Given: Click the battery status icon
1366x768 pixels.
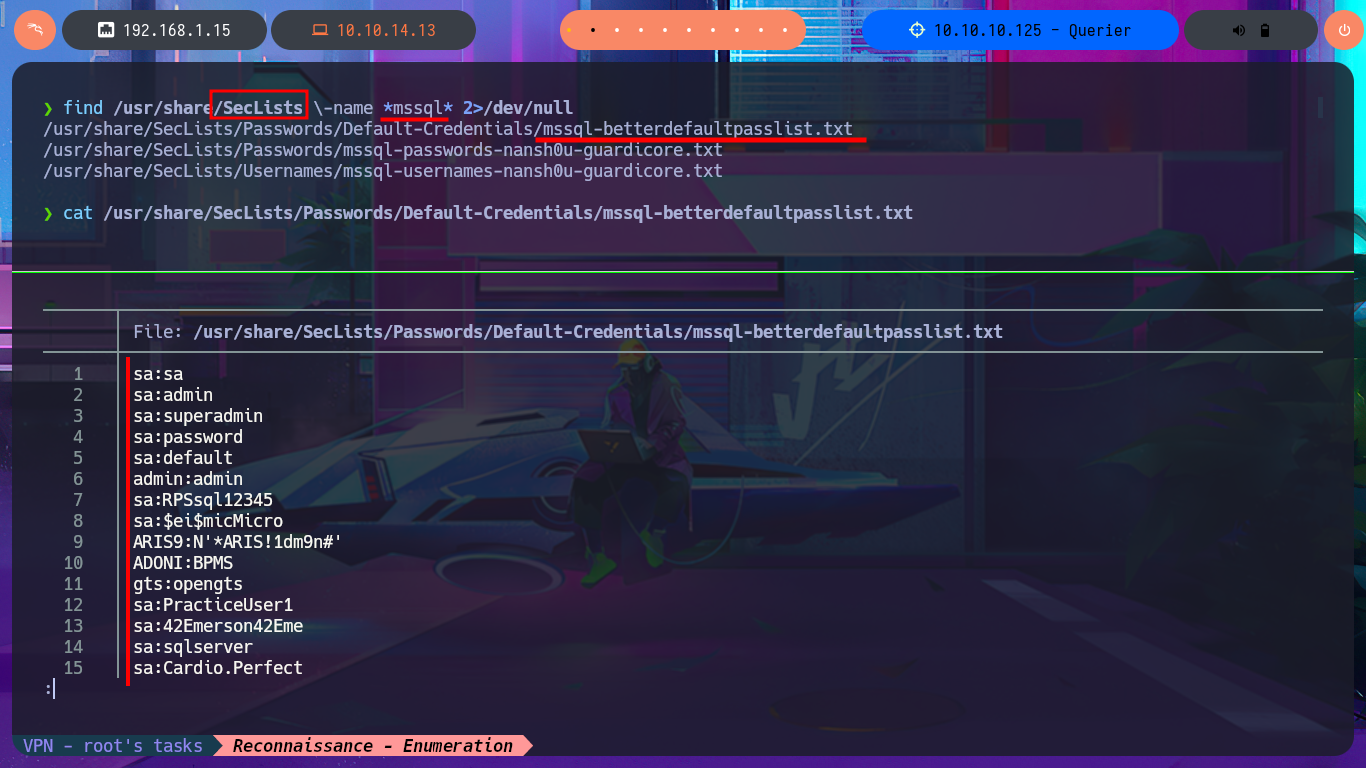Looking at the screenshot, I should click(x=1265, y=30).
